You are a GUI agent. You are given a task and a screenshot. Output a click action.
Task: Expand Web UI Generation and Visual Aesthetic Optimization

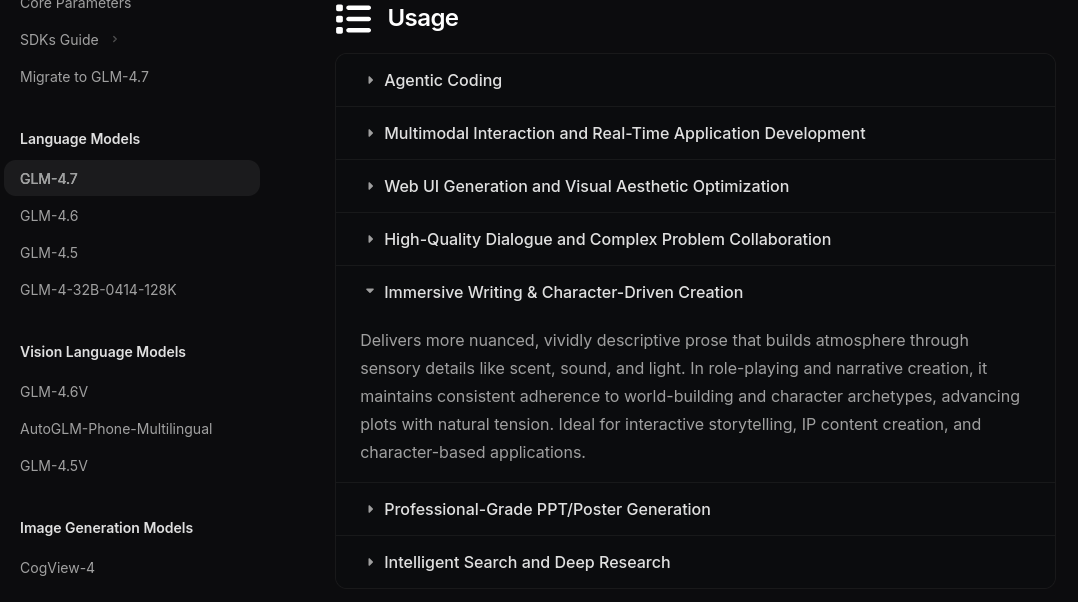point(586,186)
